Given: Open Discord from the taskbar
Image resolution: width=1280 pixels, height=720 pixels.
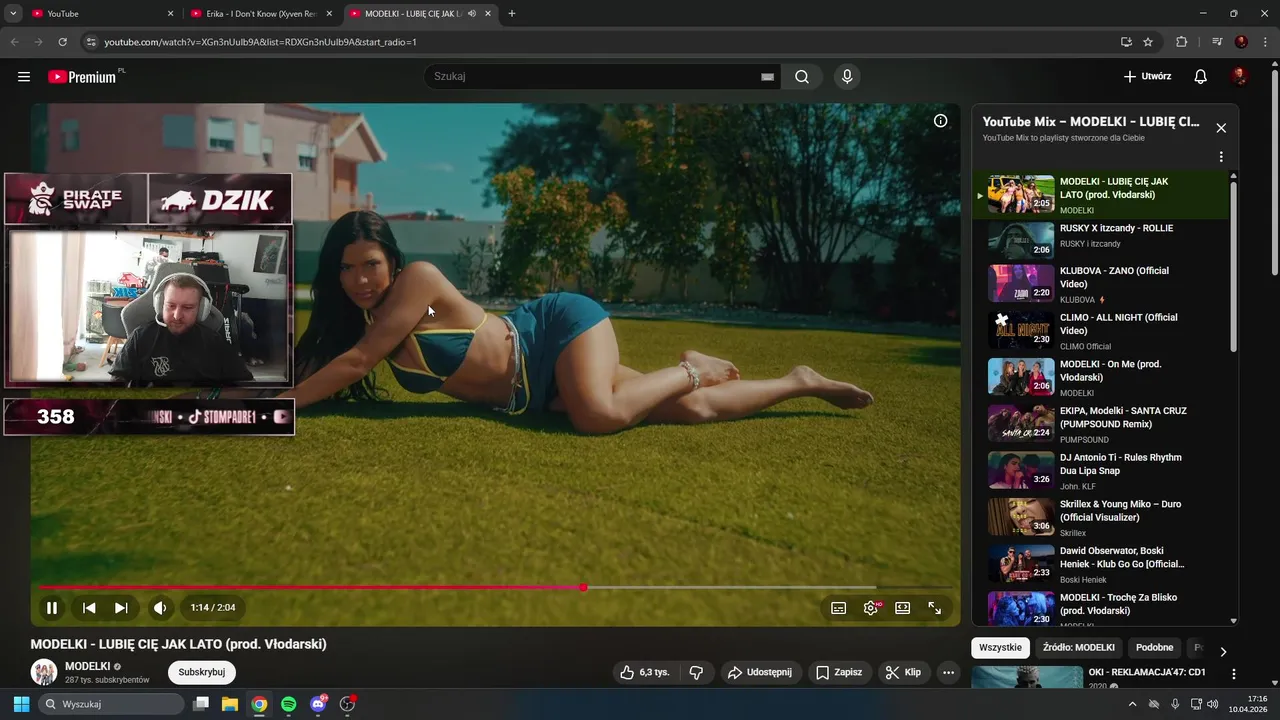Looking at the screenshot, I should [318, 704].
